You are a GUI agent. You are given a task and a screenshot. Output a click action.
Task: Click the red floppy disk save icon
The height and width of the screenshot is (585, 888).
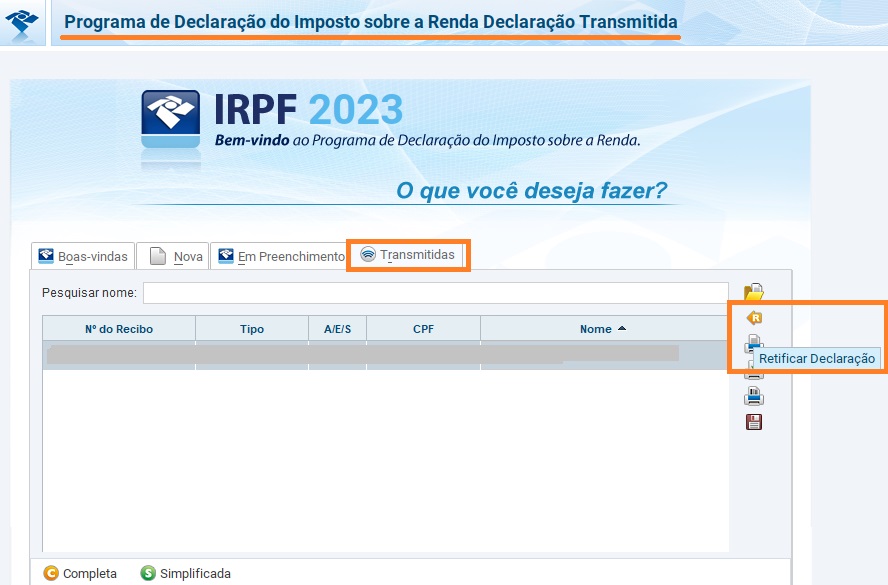[x=754, y=422]
